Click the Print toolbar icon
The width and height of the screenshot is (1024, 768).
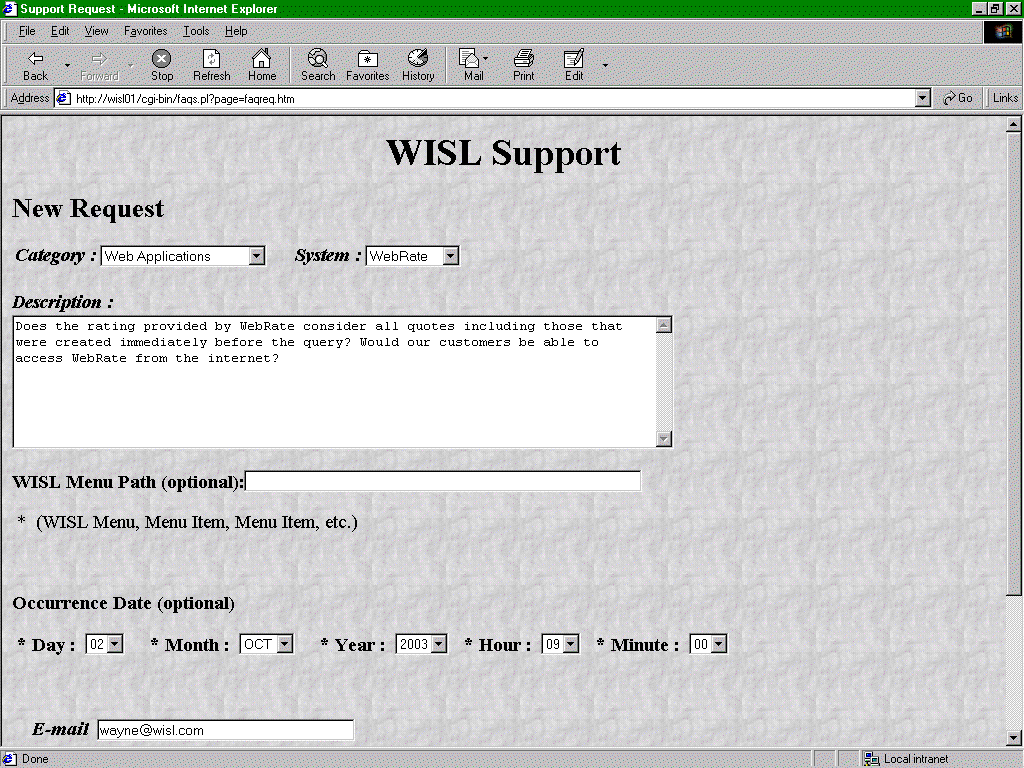(523, 63)
